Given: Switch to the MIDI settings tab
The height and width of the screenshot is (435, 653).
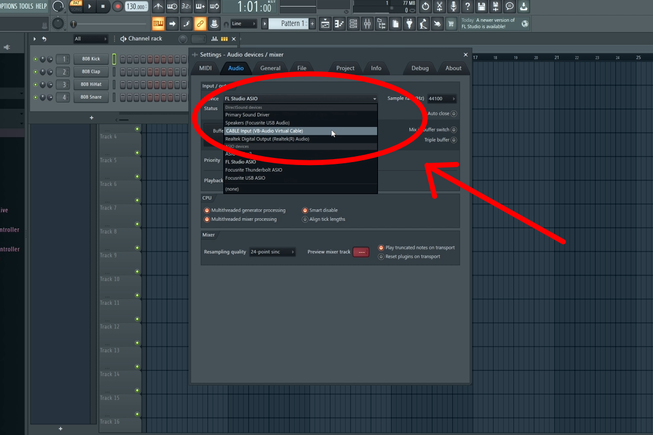Looking at the screenshot, I should click(x=205, y=68).
